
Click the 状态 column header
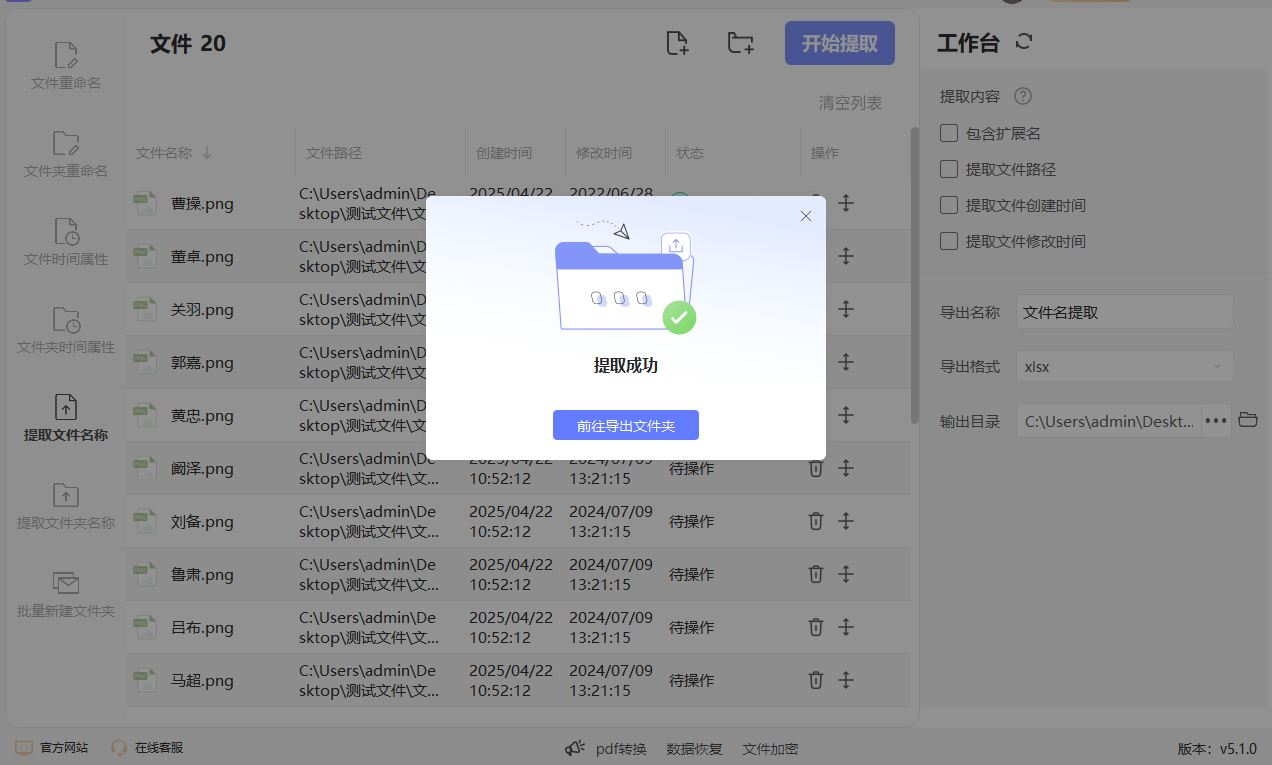tap(690, 153)
